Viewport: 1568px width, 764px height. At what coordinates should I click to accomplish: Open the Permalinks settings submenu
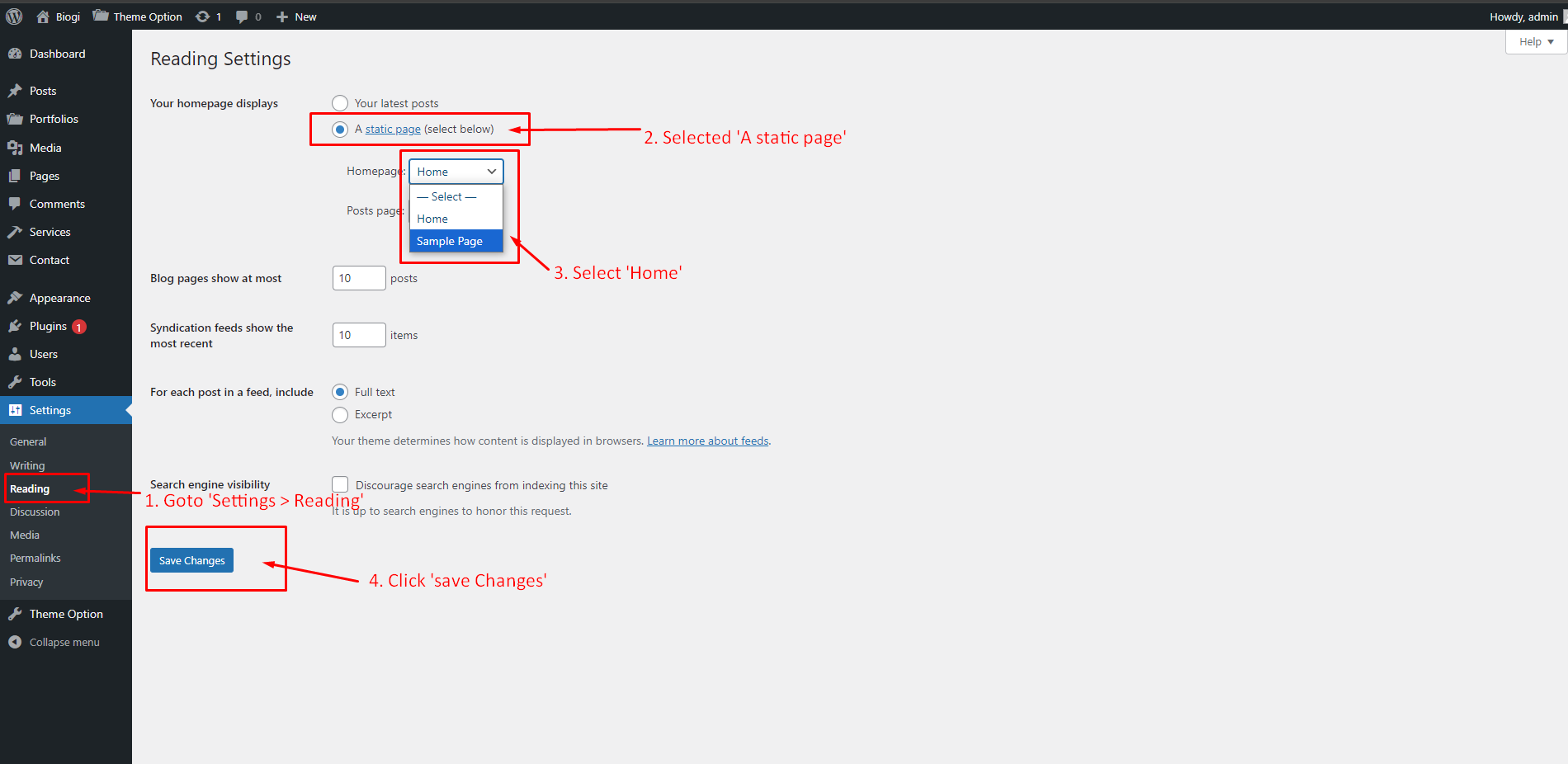tap(35, 559)
